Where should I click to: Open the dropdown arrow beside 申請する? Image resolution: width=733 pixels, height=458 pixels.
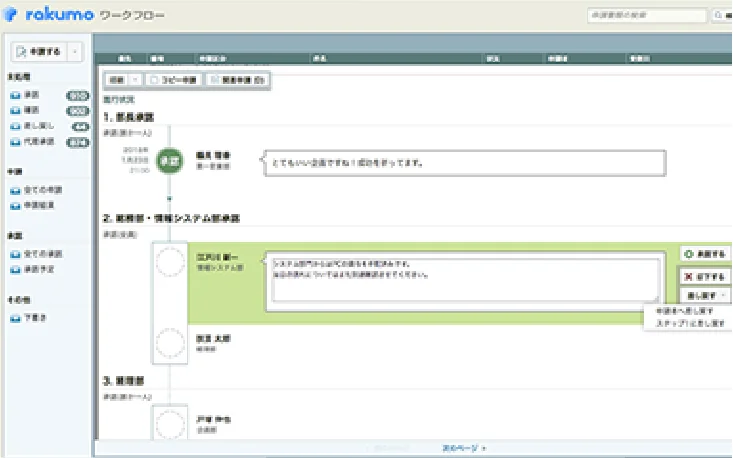[x=75, y=52]
